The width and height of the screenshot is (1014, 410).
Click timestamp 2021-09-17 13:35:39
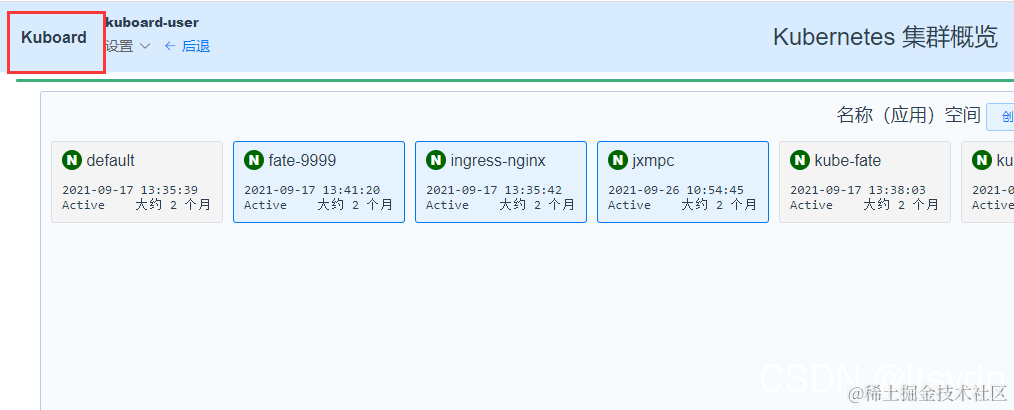[x=130, y=190]
